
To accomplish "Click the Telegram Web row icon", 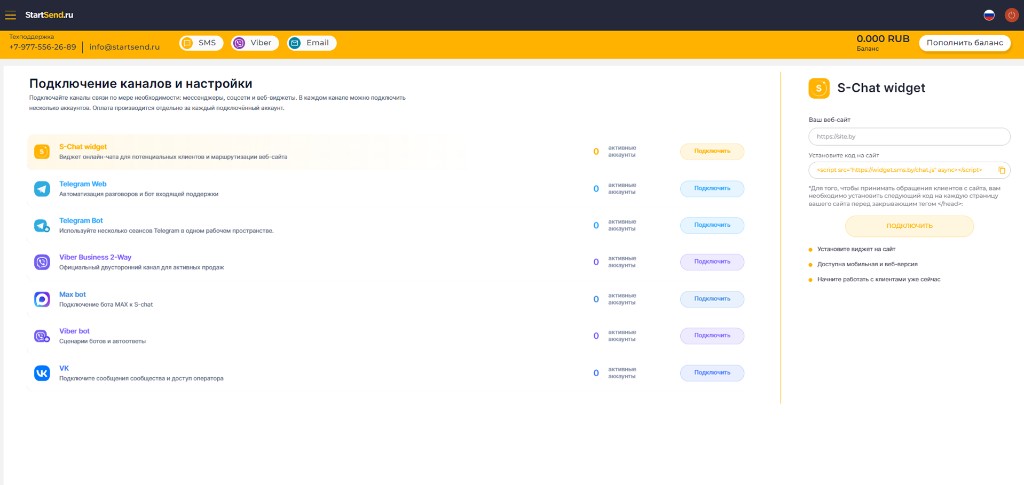I will click(42, 189).
